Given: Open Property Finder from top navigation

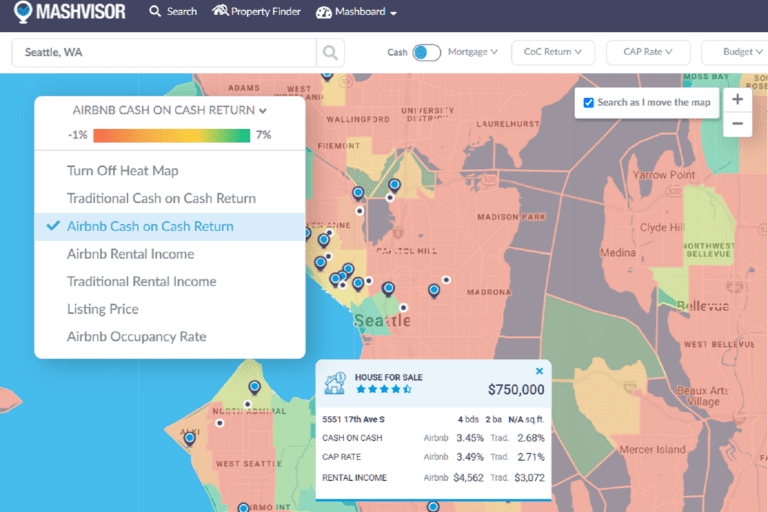Looking at the screenshot, I should point(256,12).
